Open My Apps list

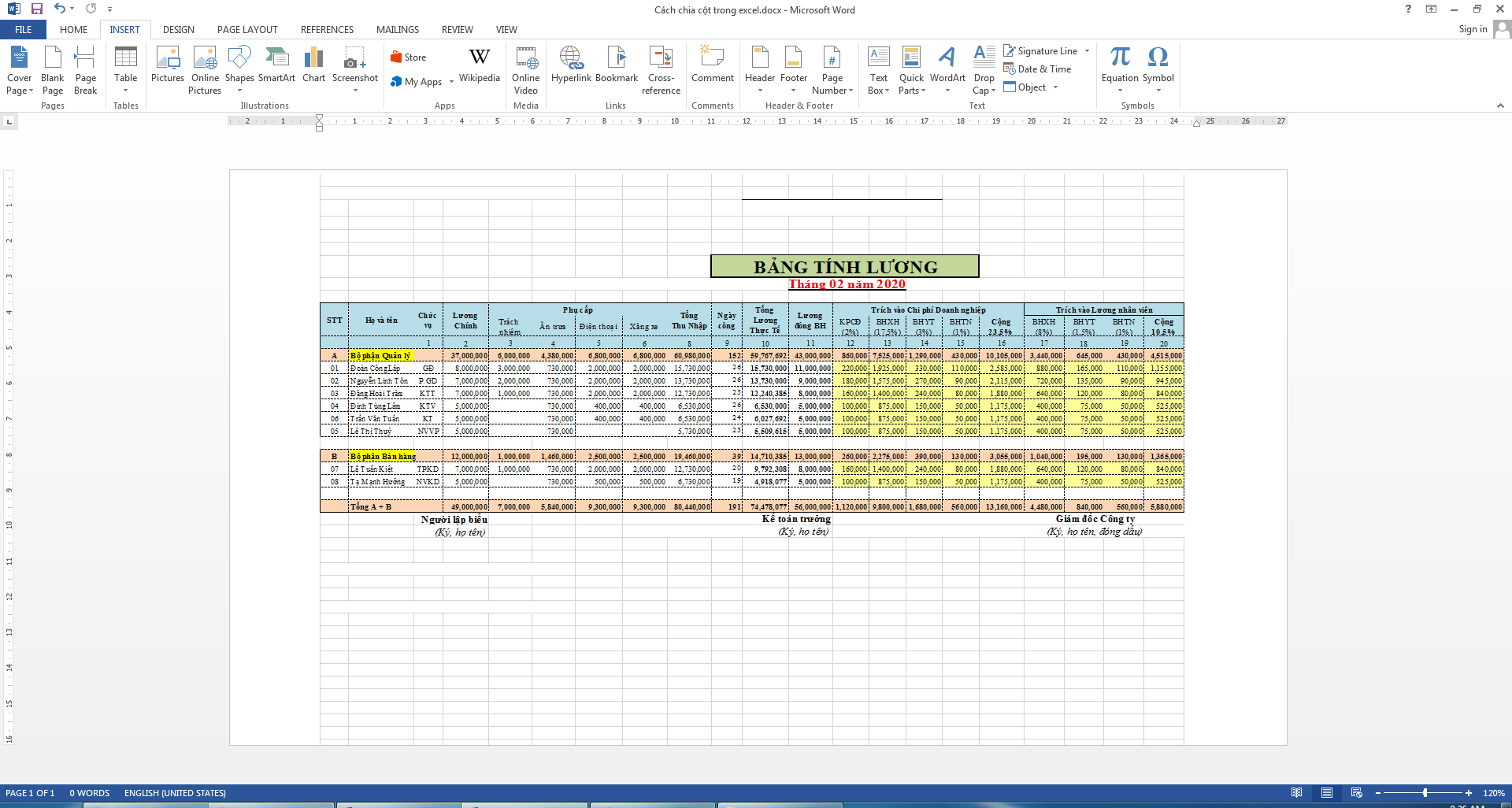coord(417,82)
